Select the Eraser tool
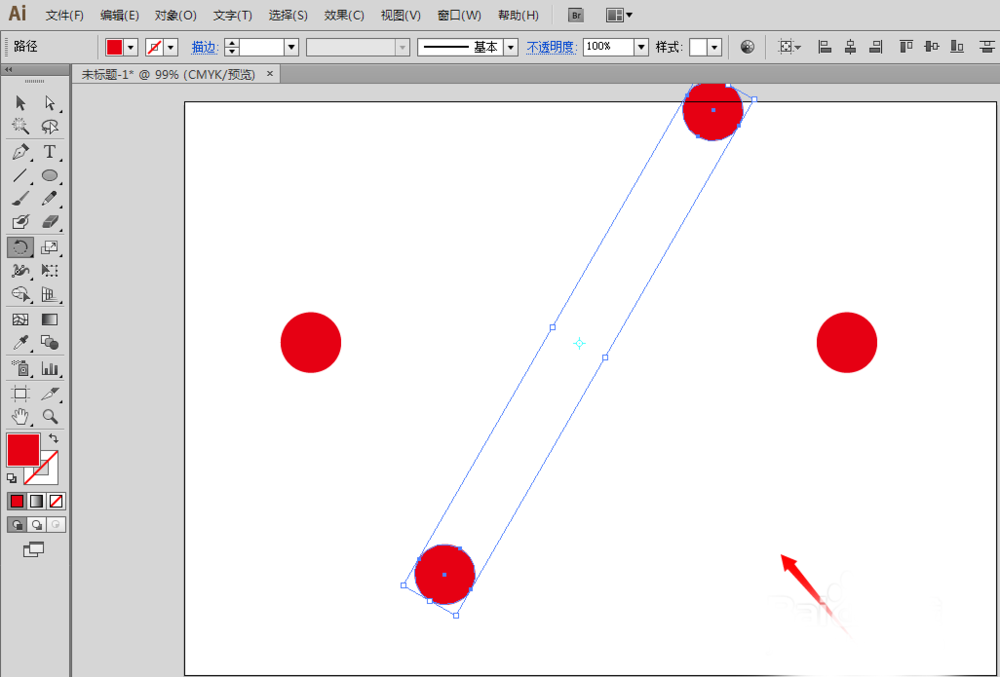Image resolution: width=1000 pixels, height=677 pixels. (50, 221)
